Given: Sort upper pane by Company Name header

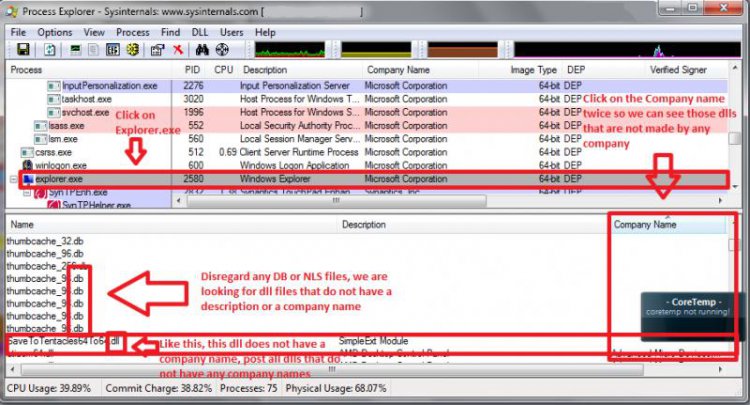Looking at the screenshot, I should 421,70.
